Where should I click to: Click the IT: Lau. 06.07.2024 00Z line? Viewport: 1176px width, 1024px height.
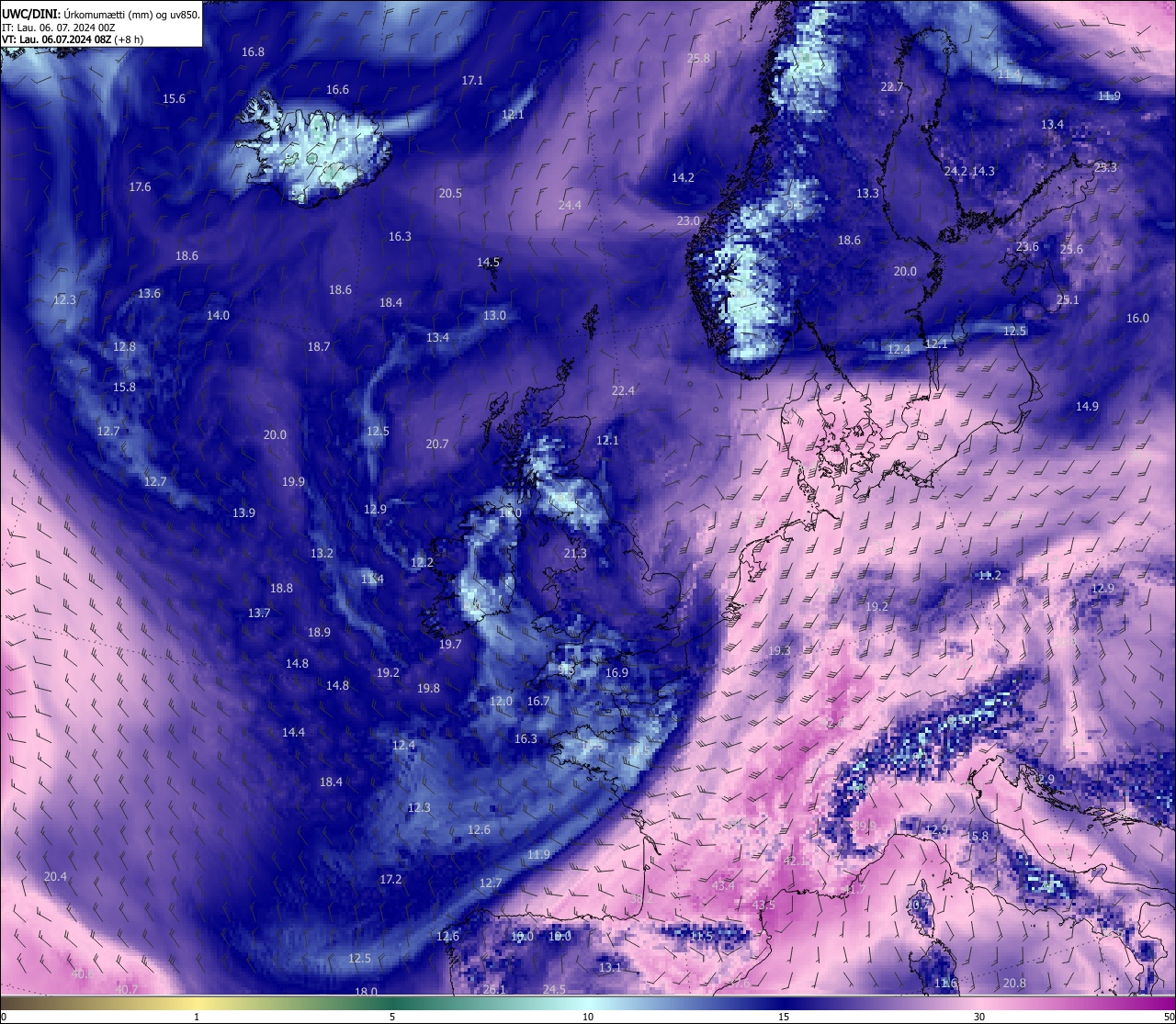[x=59, y=28]
